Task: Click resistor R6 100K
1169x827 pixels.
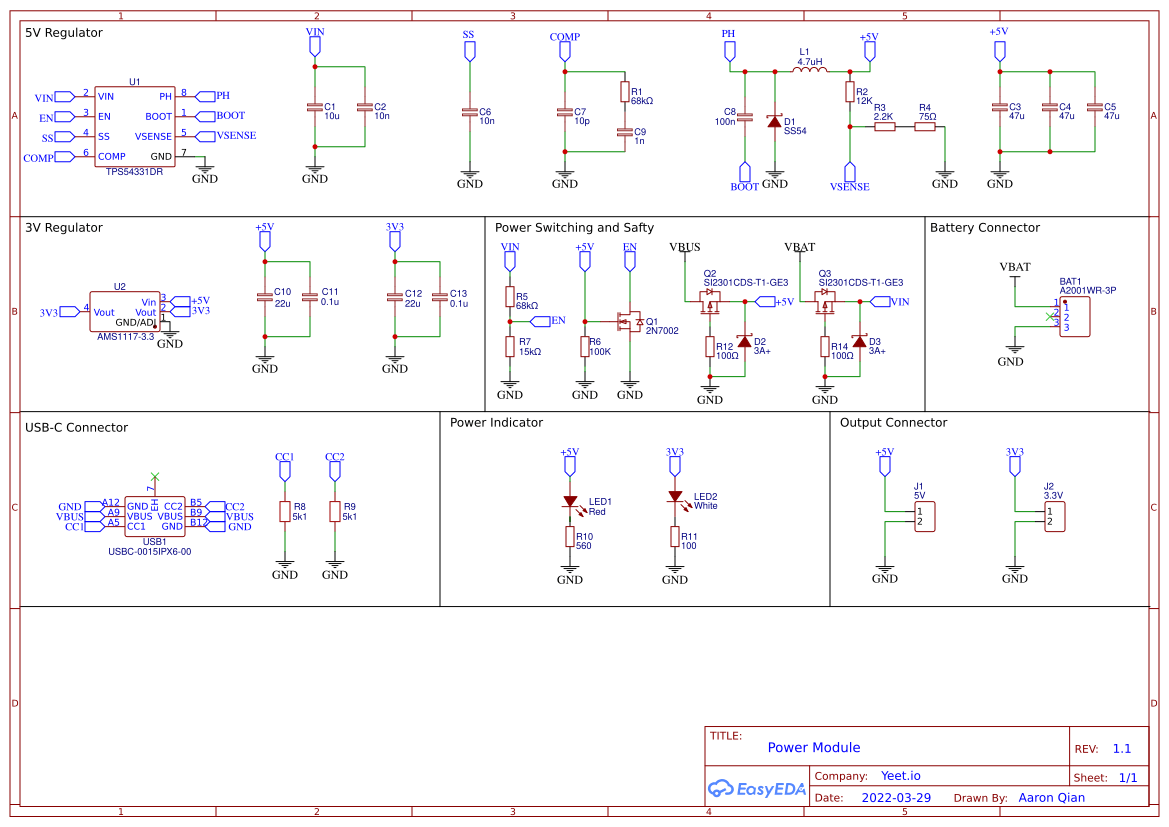Action: pos(584,347)
